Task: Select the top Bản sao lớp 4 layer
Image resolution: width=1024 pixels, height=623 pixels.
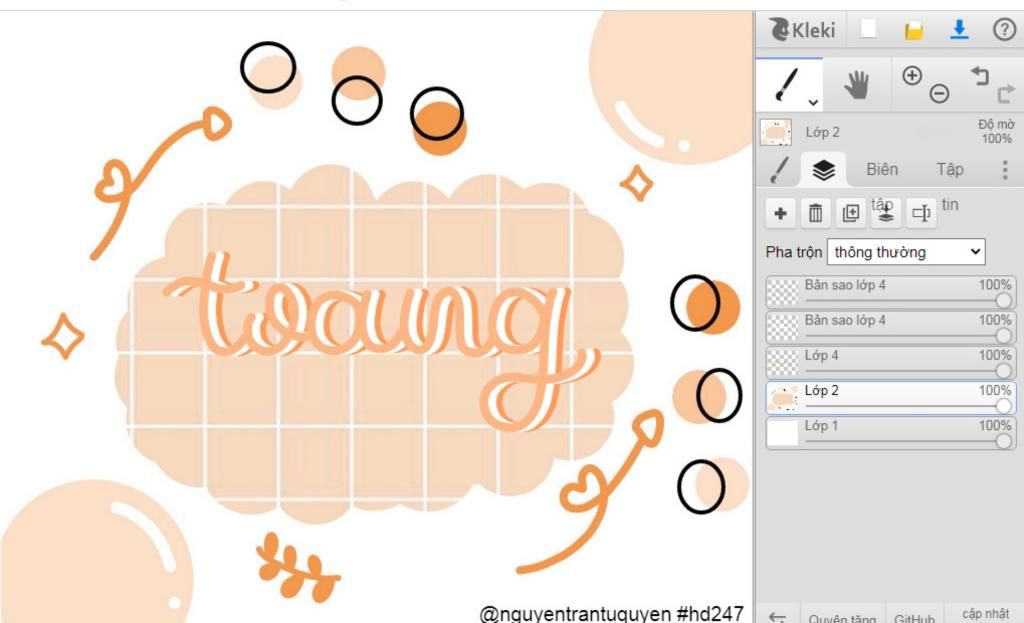Action: [891, 292]
